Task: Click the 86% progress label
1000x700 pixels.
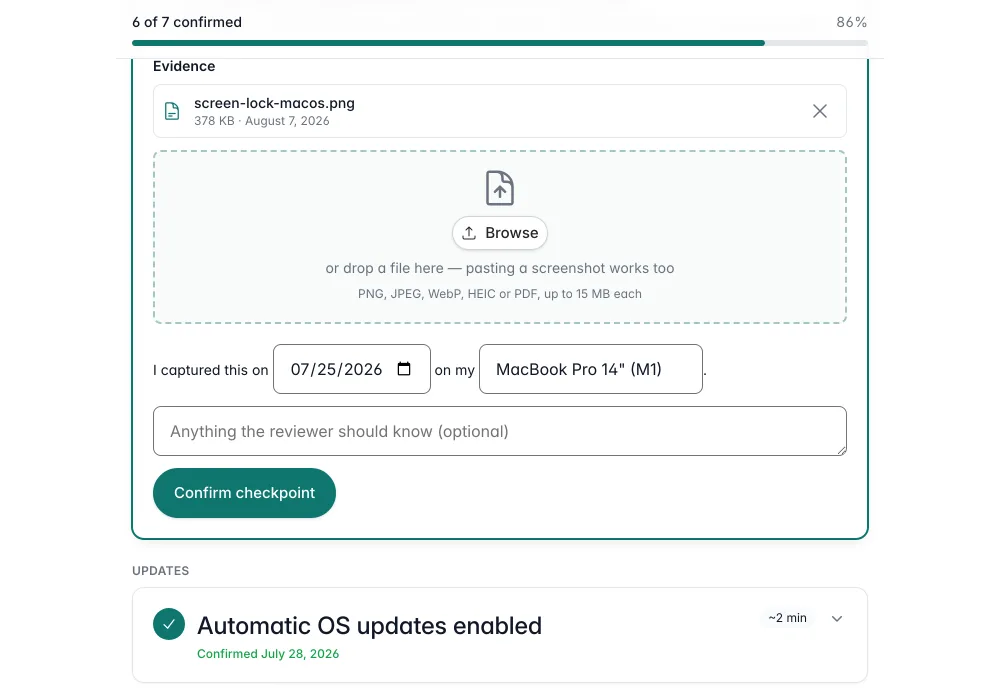Action: [851, 22]
